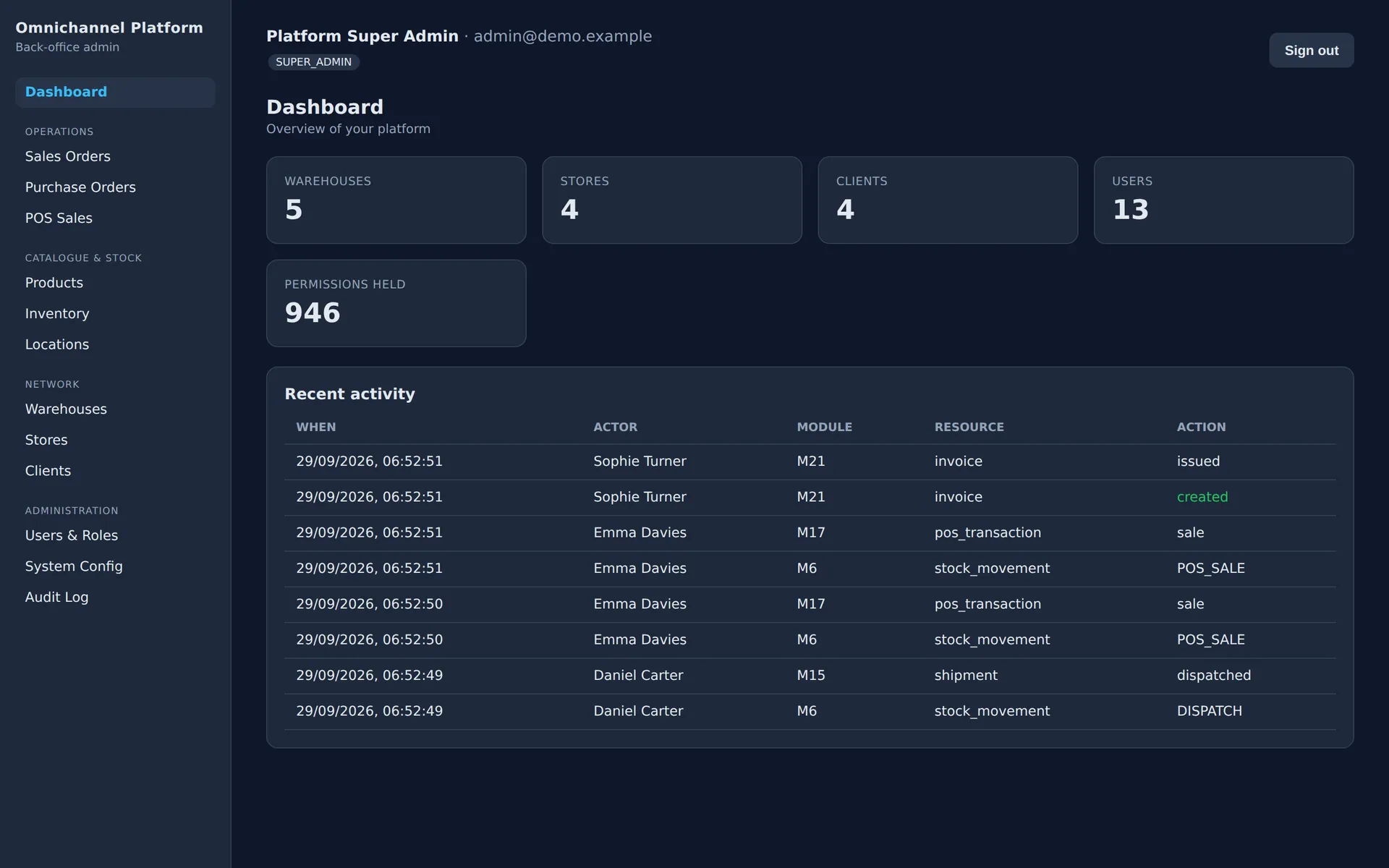The image size is (1389, 868).
Task: Open Users & Roles administration
Action: [x=72, y=535]
